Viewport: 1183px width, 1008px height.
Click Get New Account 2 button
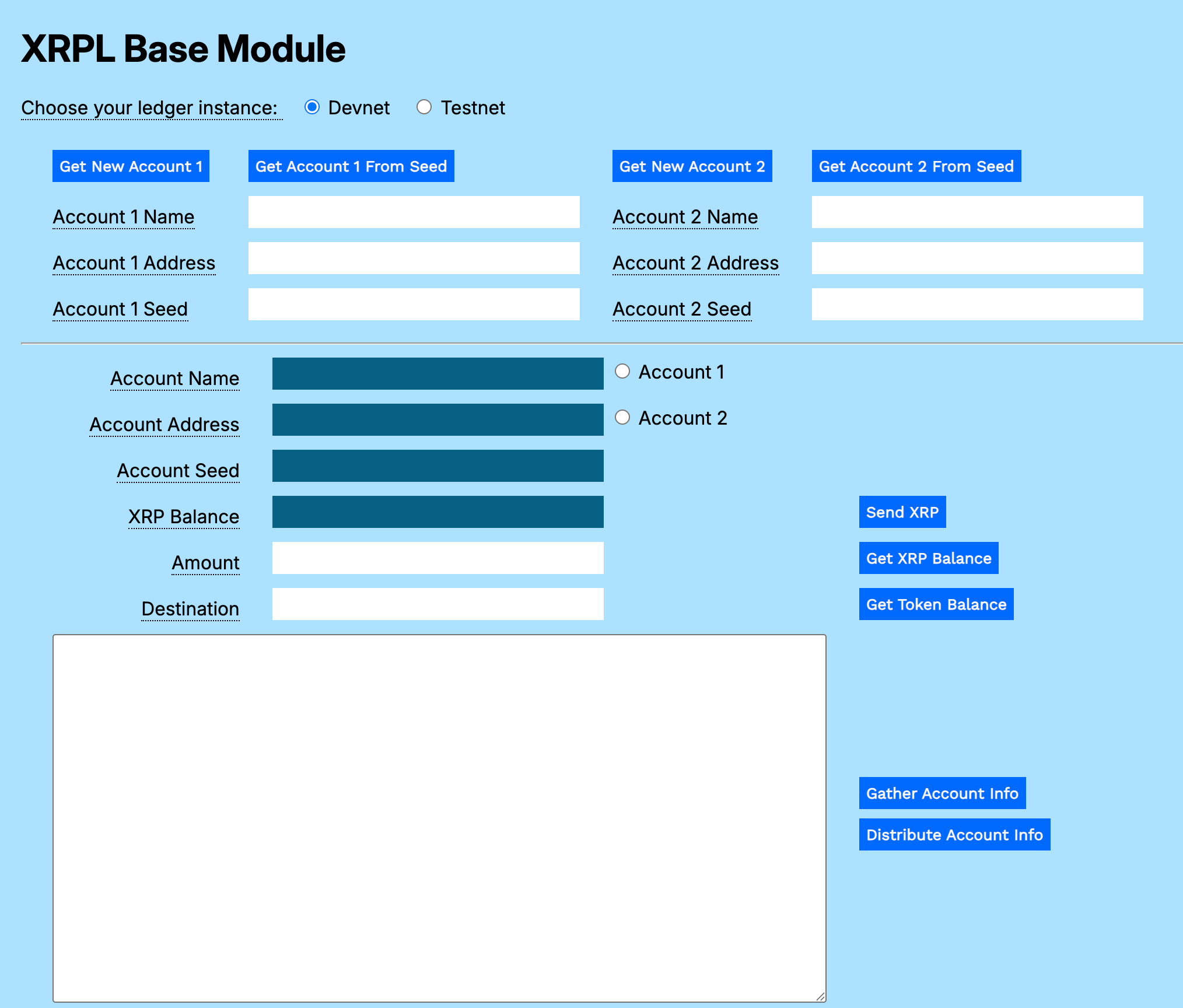pos(692,166)
